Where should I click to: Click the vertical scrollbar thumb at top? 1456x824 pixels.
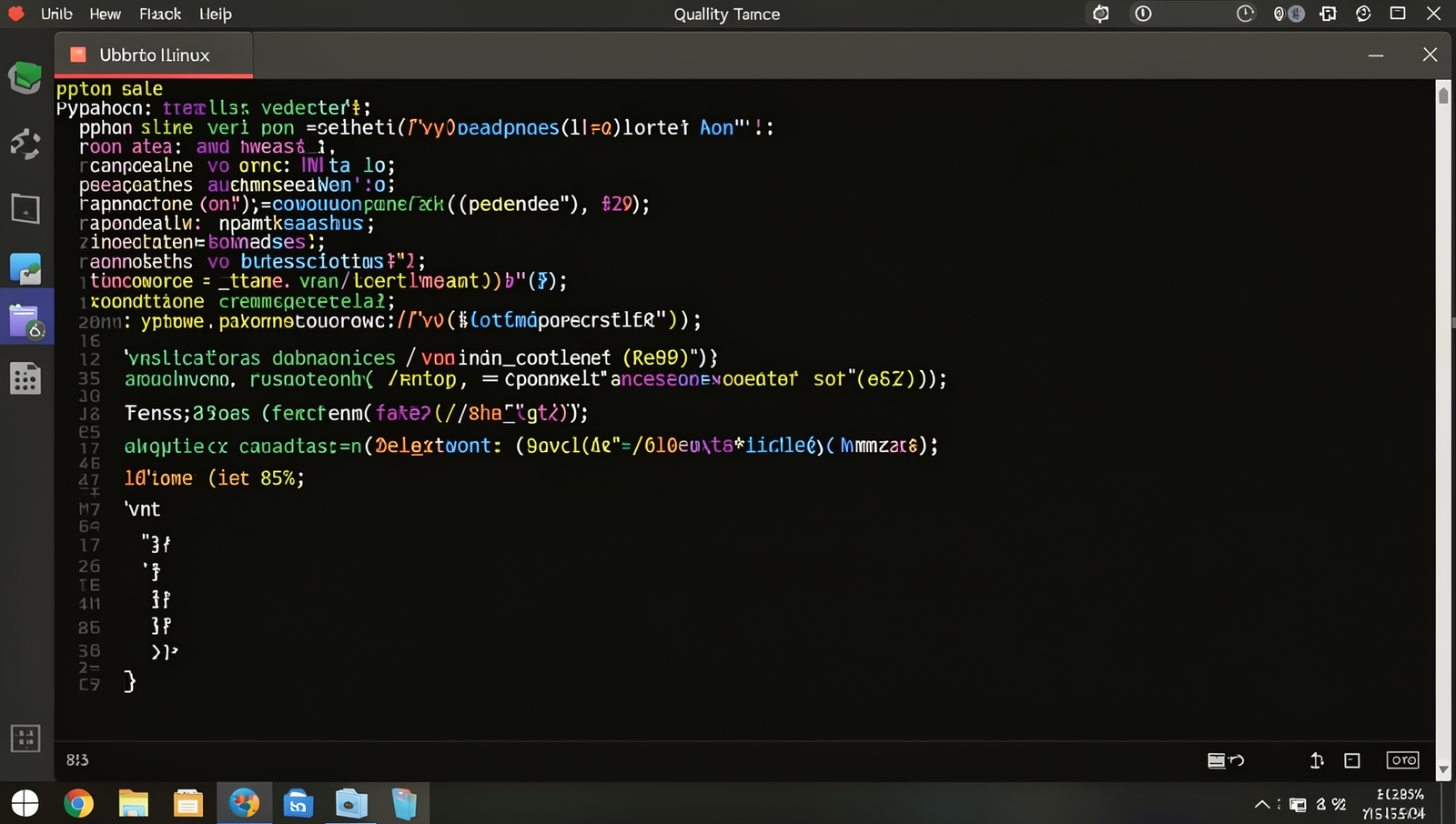(1443, 95)
